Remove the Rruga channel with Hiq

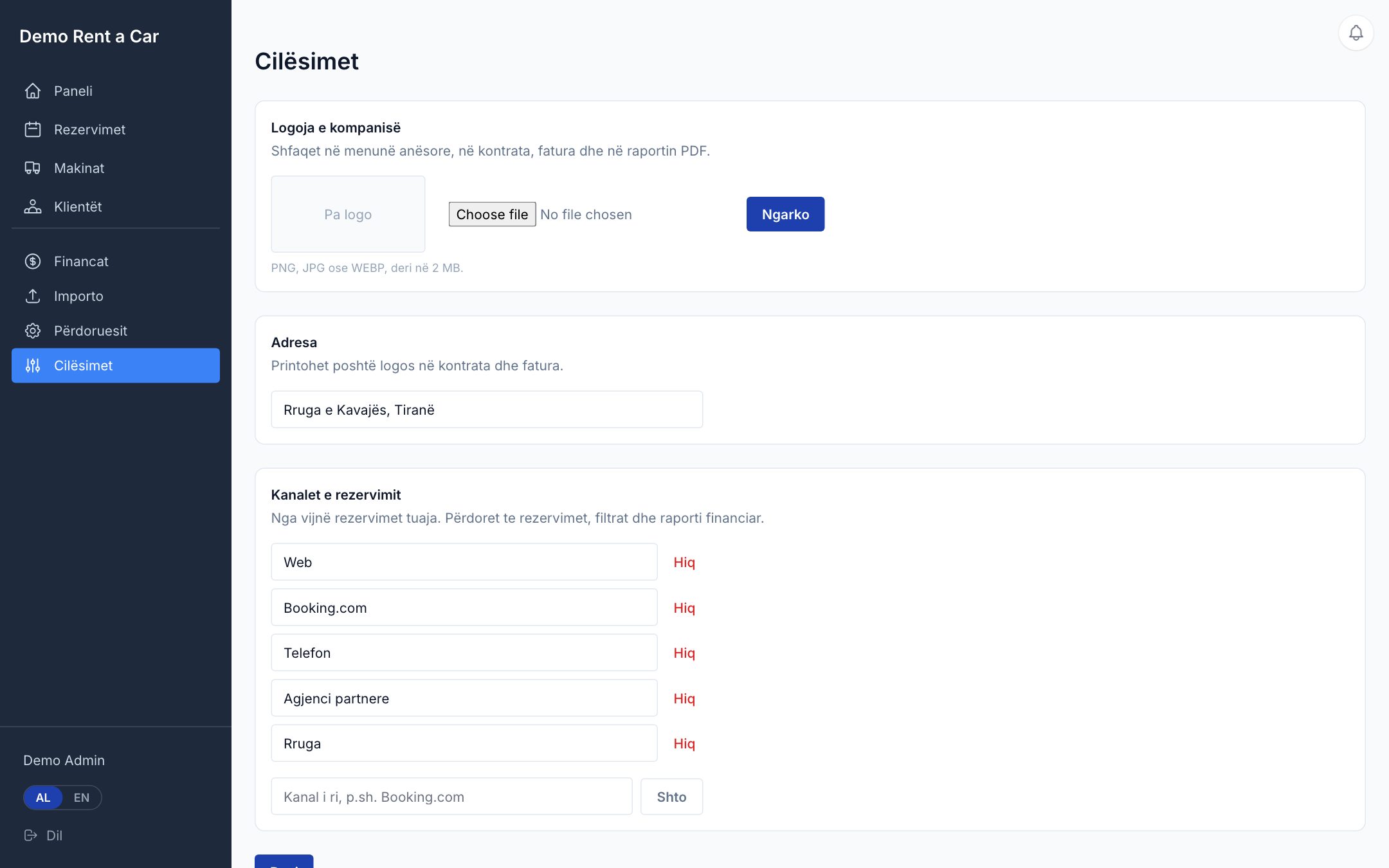[684, 743]
